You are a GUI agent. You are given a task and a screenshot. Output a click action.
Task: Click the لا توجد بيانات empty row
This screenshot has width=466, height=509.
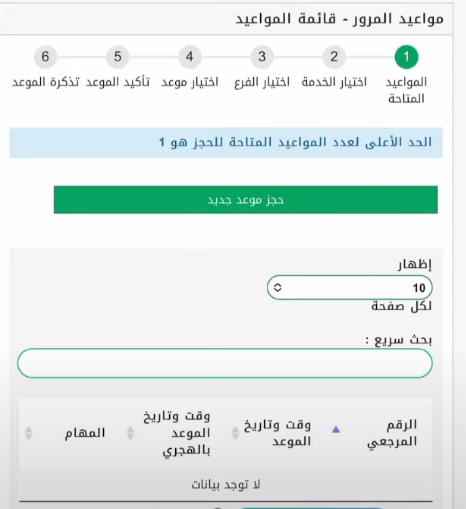coord(226,485)
